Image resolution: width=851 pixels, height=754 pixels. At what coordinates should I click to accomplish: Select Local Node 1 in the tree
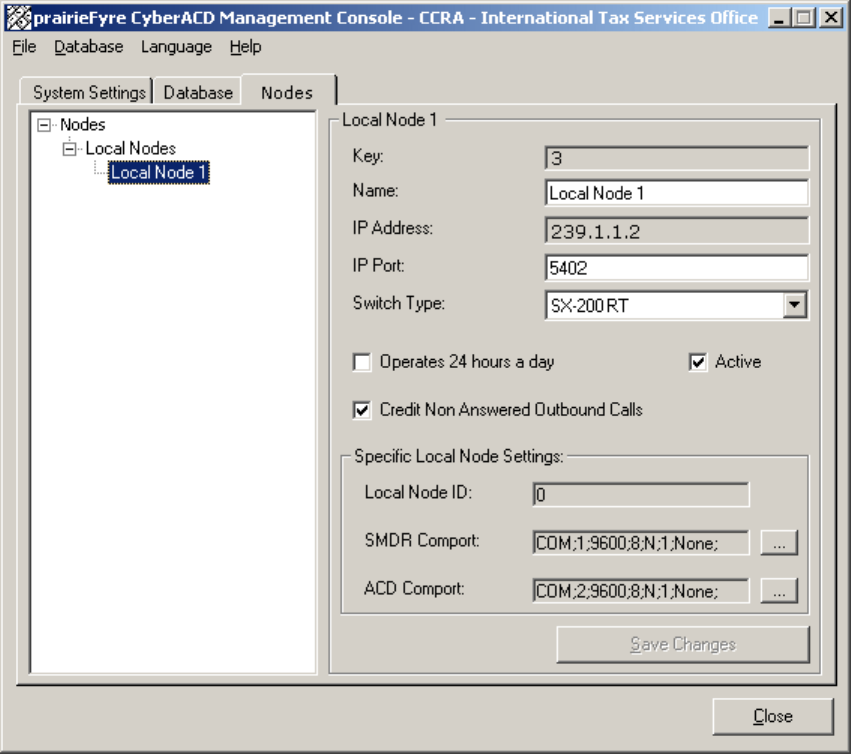[x=158, y=173]
